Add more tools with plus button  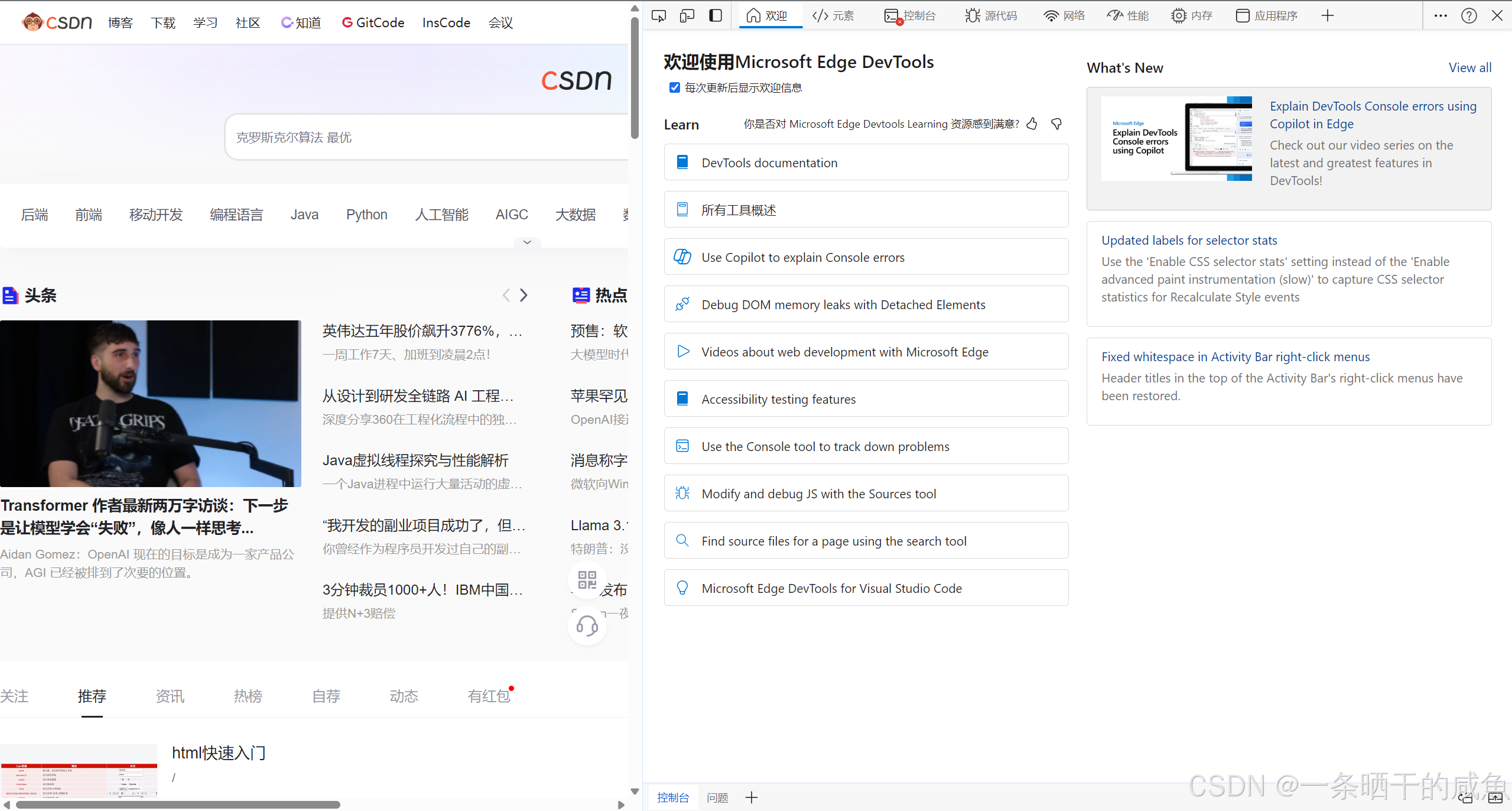click(1328, 15)
